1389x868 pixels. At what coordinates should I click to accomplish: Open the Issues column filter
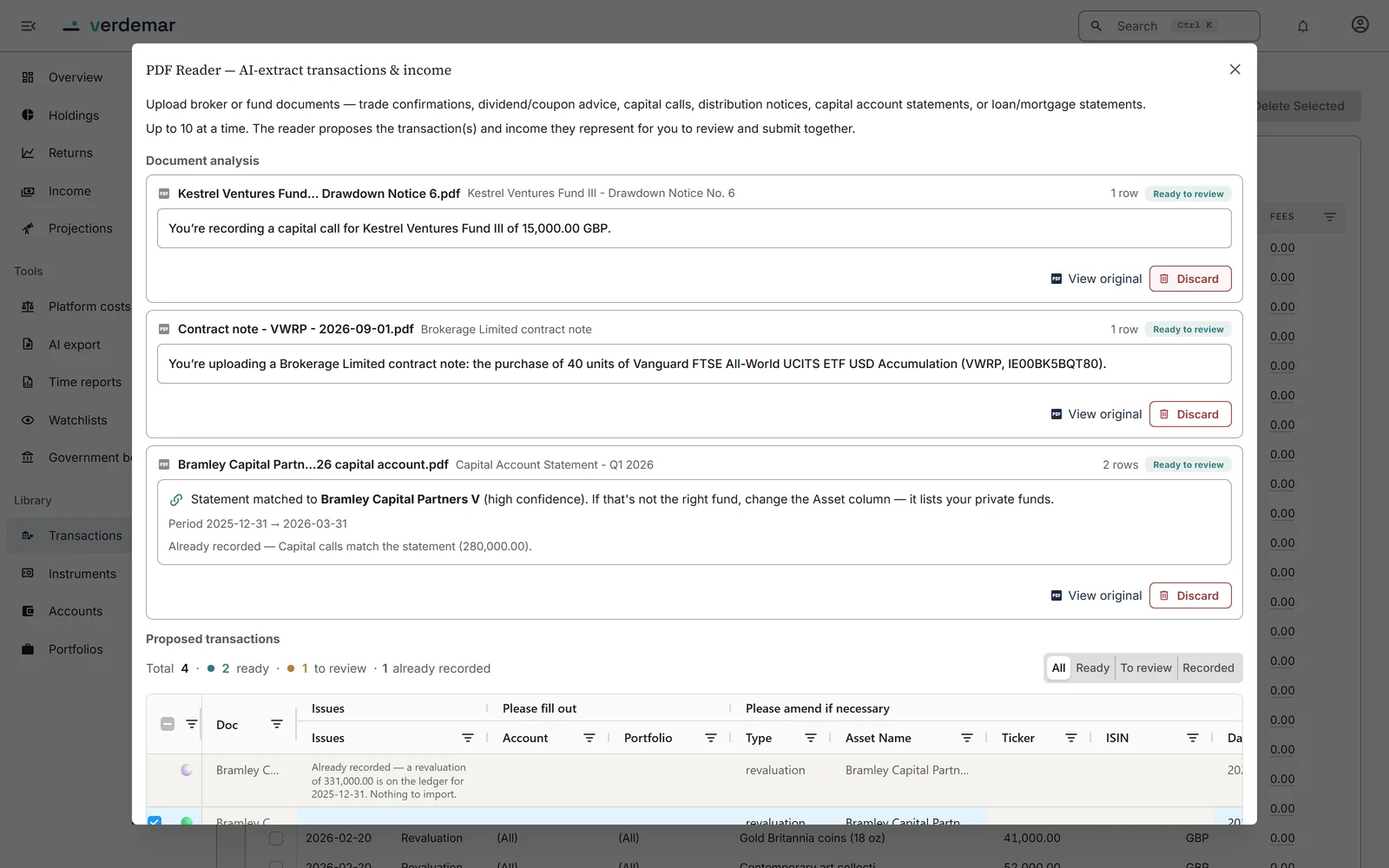click(x=468, y=738)
